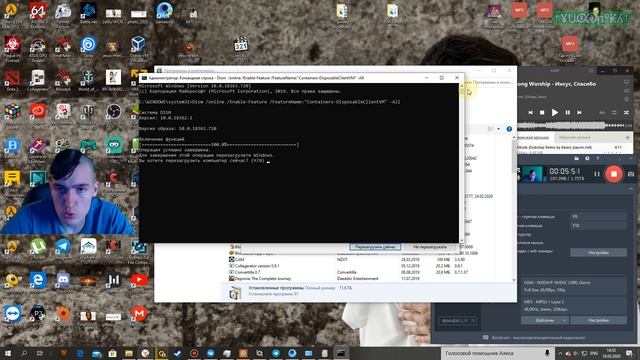Open Bandicam help question mark icon
The image size is (640, 360).
click(598, 158)
